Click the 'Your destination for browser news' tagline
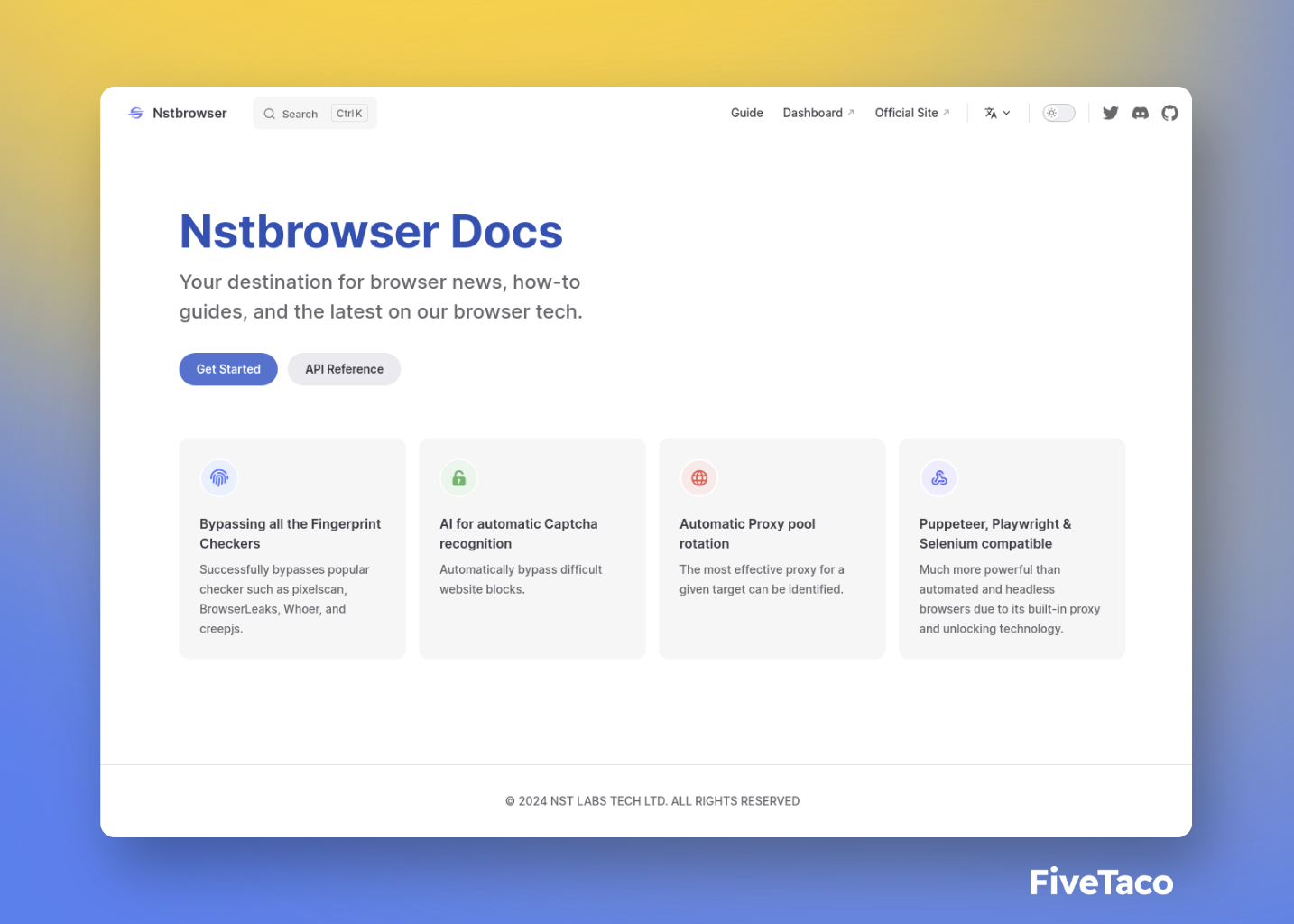This screenshot has height=924, width=1294. click(381, 297)
